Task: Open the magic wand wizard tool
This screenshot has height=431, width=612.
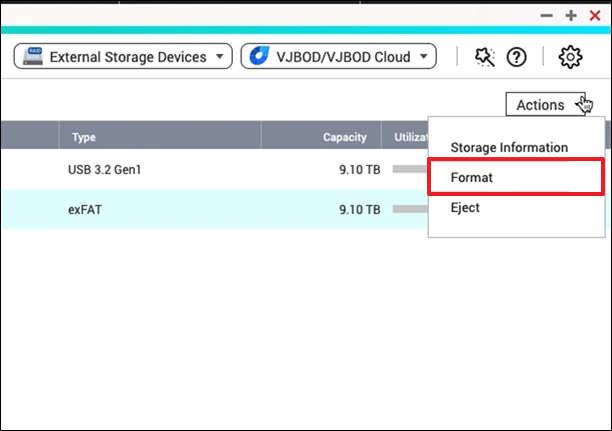Action: coord(485,57)
